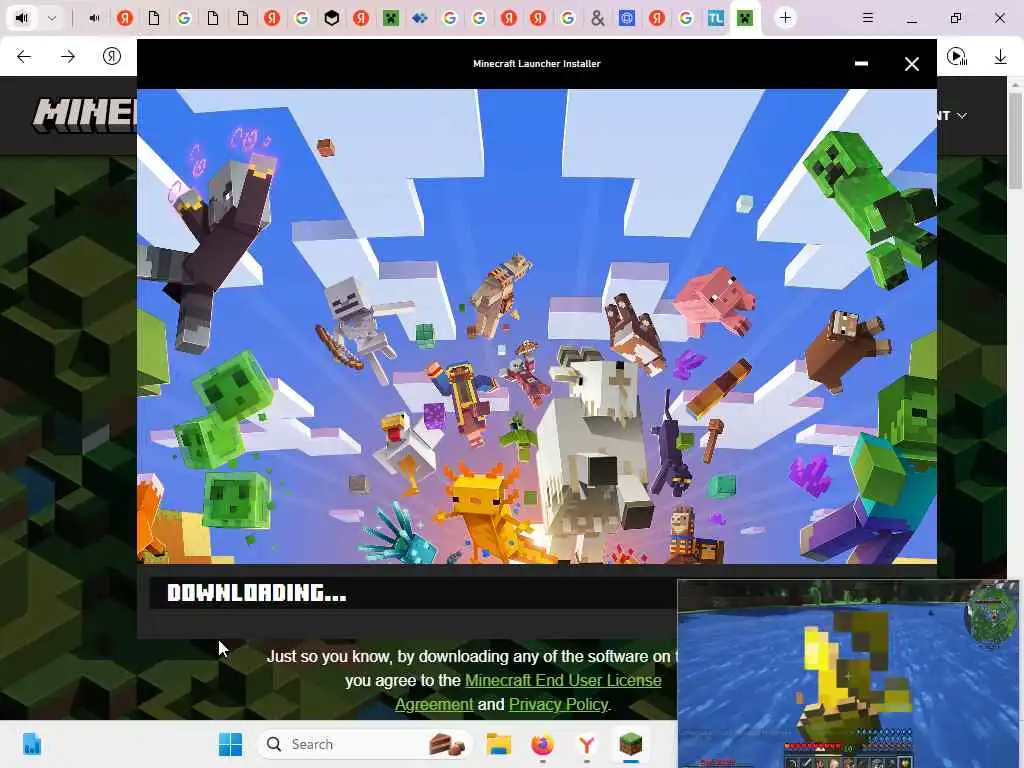
Task: Go back to the previous page
Action: pyautogui.click(x=24, y=57)
